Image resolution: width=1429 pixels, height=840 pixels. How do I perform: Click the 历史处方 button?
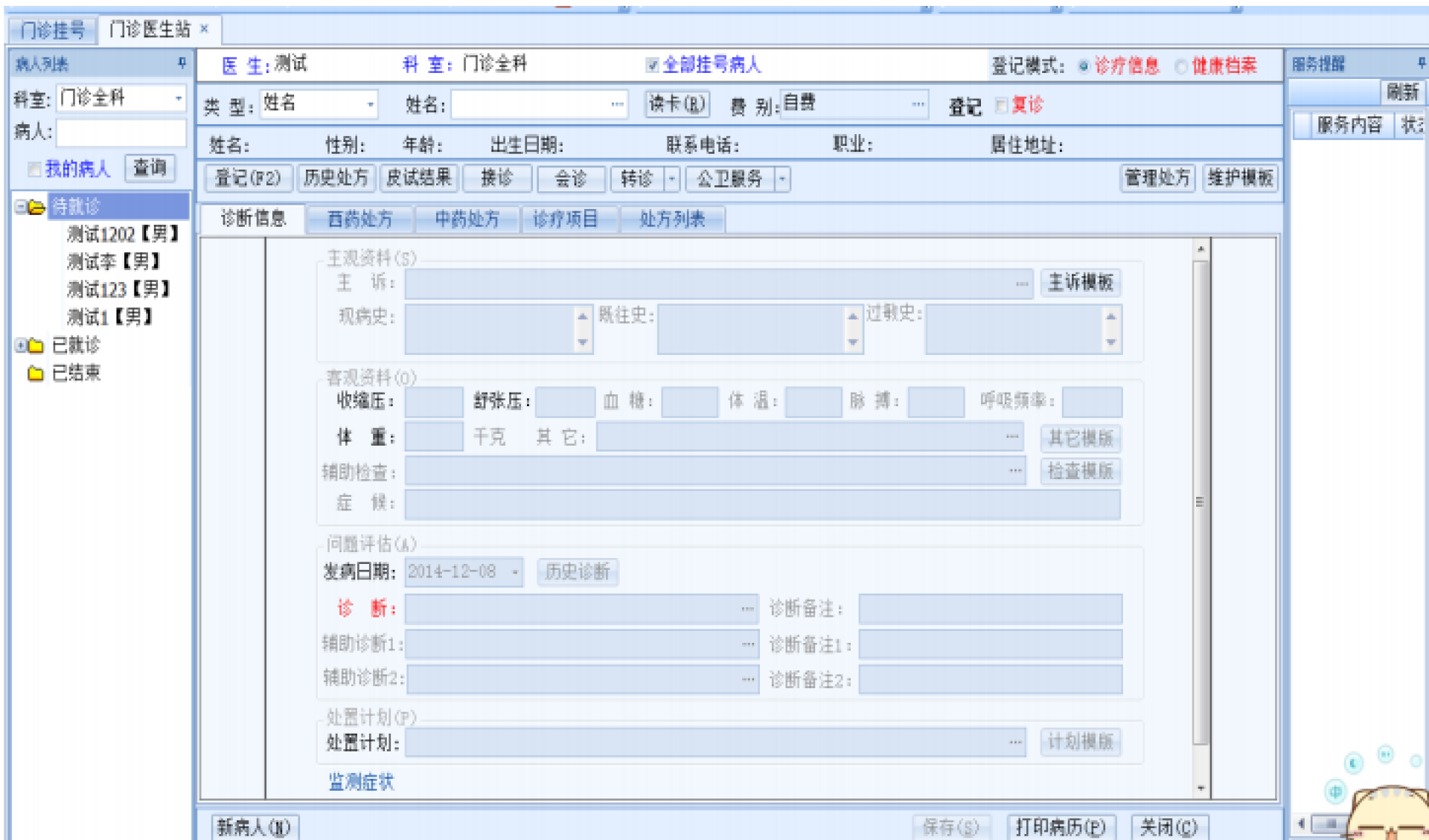coord(336,178)
